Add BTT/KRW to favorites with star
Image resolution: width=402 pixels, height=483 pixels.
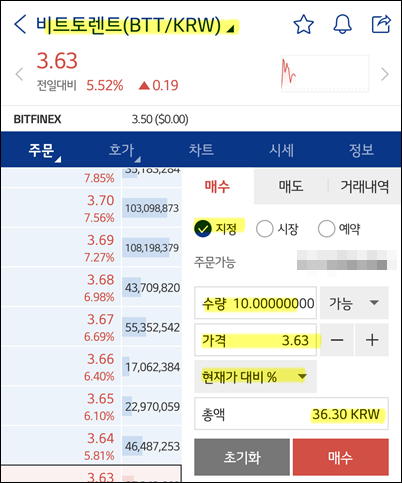click(303, 24)
